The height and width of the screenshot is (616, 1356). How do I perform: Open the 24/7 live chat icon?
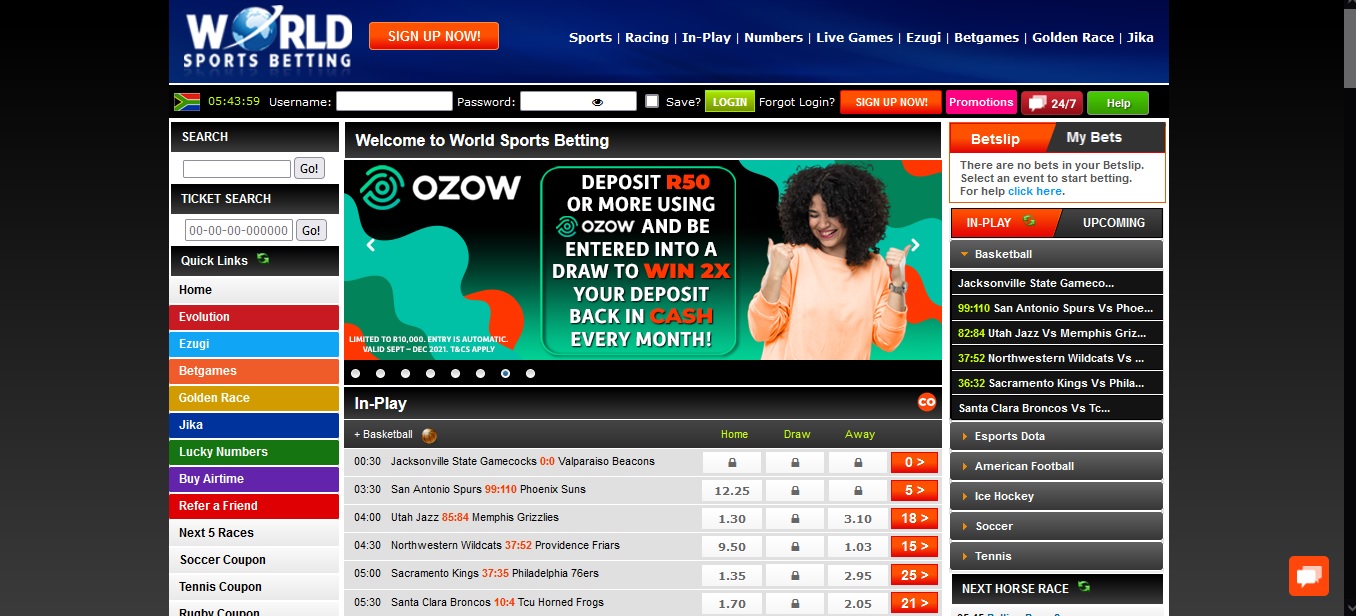coord(1051,102)
